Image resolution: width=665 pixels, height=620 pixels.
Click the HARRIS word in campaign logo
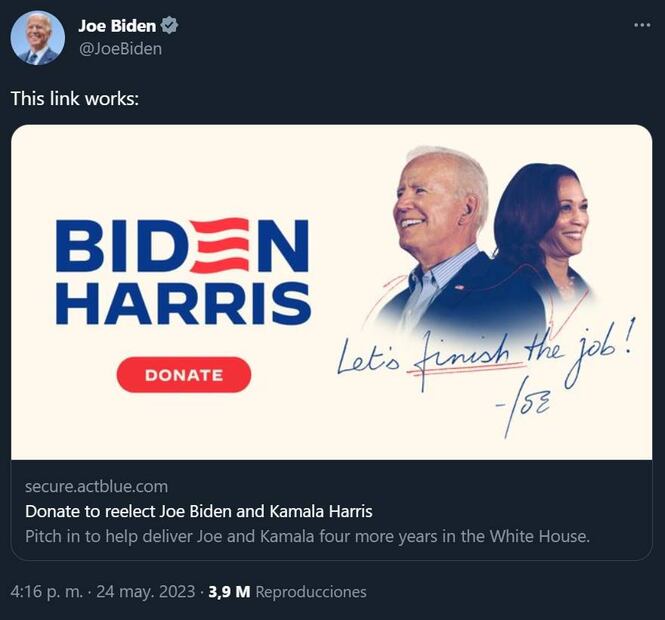pyautogui.click(x=184, y=303)
